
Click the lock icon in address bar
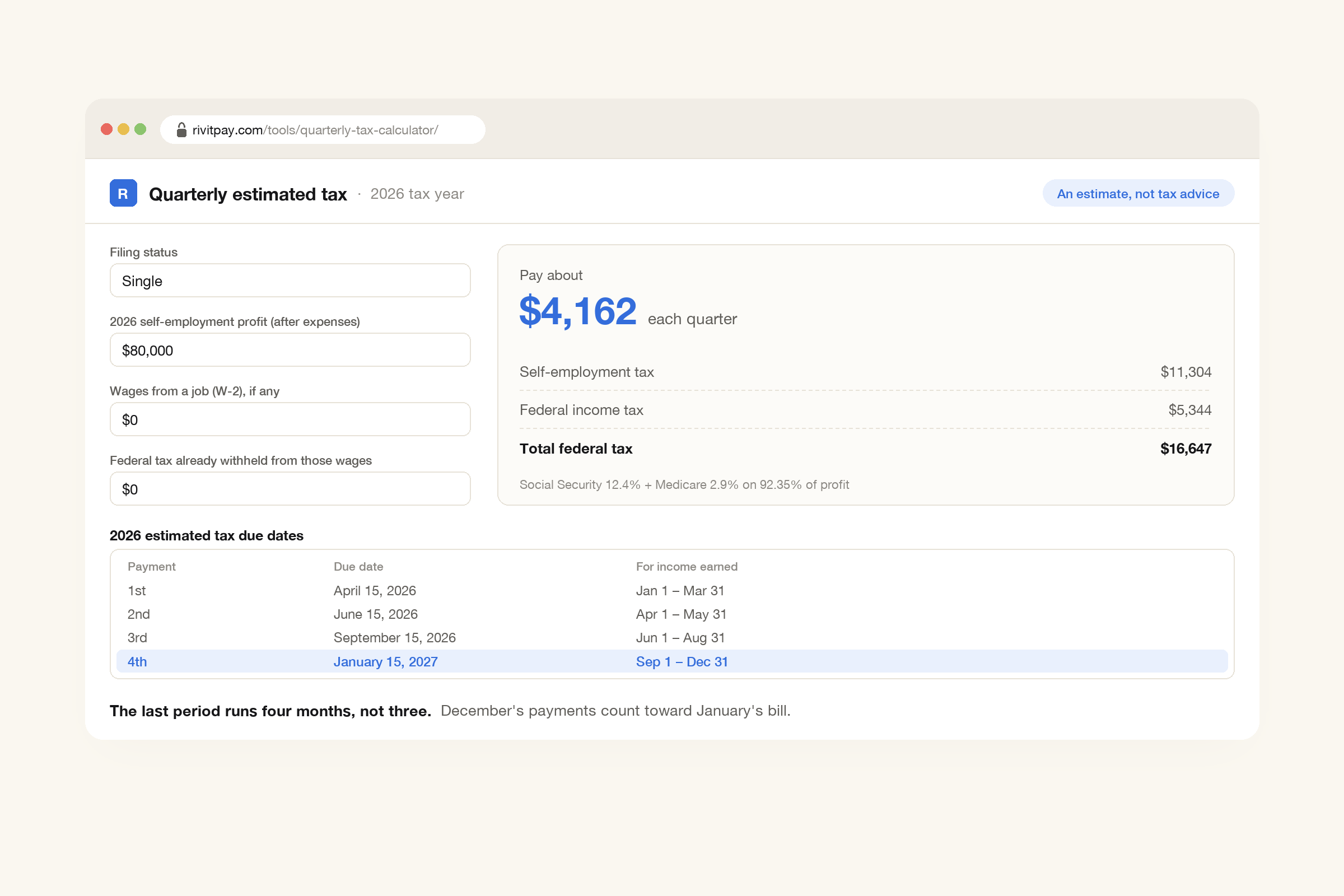(181, 130)
